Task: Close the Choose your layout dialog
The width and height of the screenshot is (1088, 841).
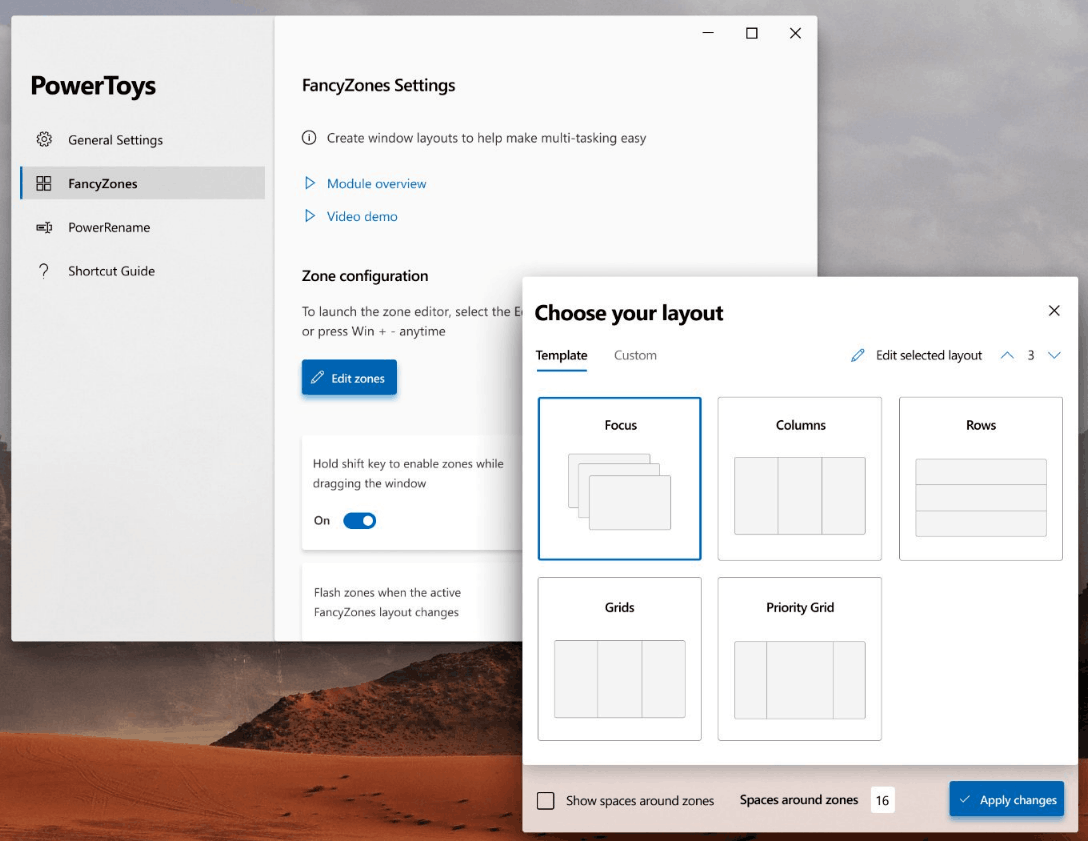Action: [x=1054, y=310]
